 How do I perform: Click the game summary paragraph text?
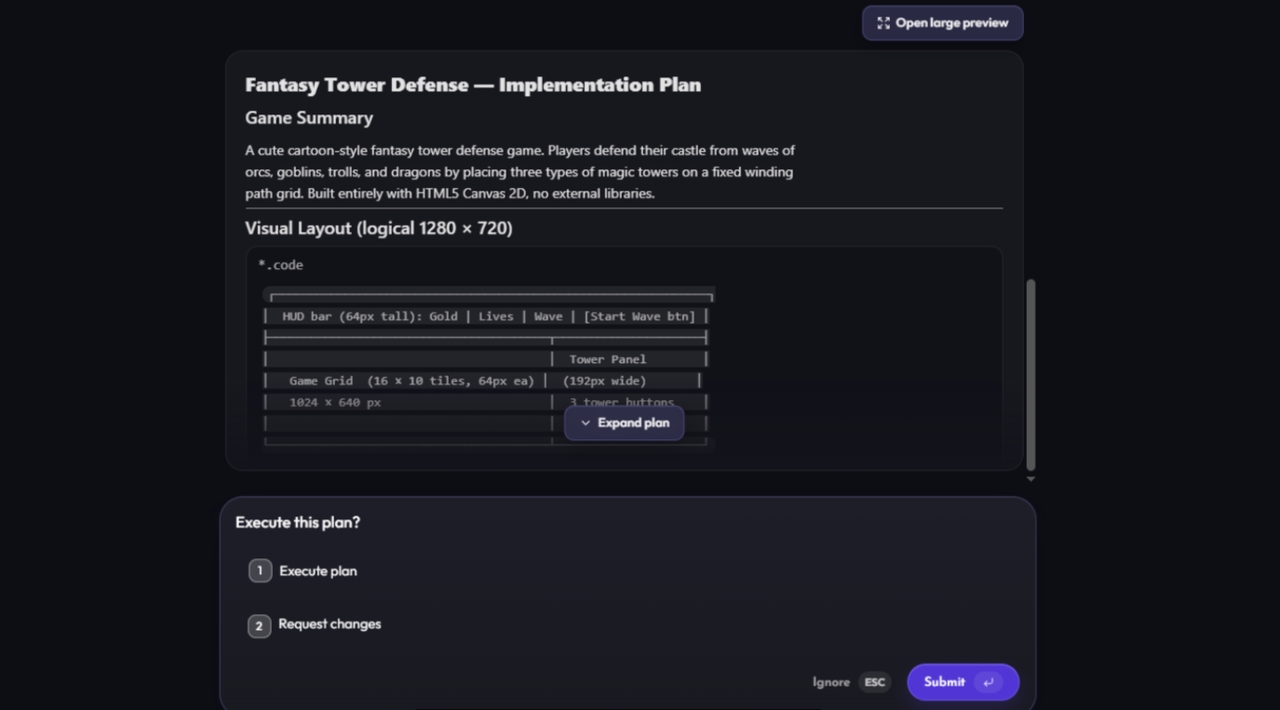pyautogui.click(x=520, y=172)
